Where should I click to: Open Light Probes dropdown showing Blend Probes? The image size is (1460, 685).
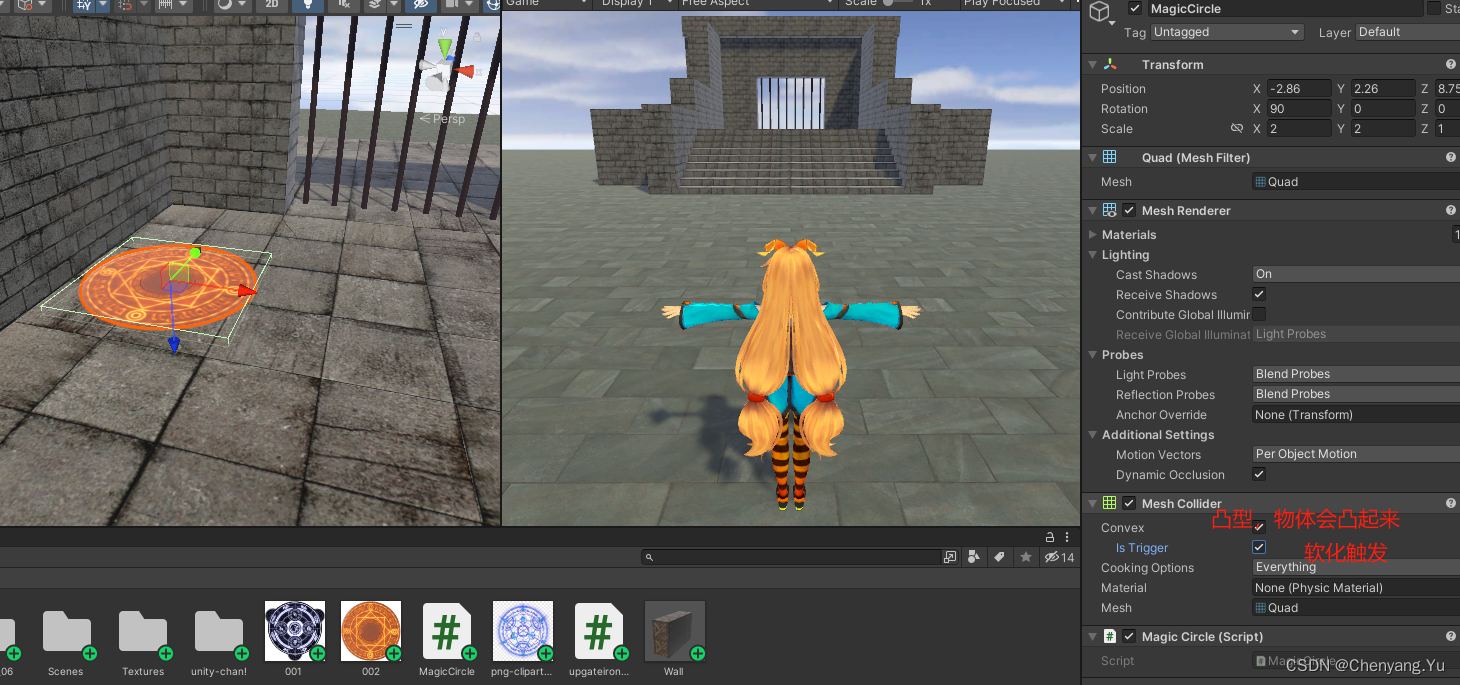1356,374
